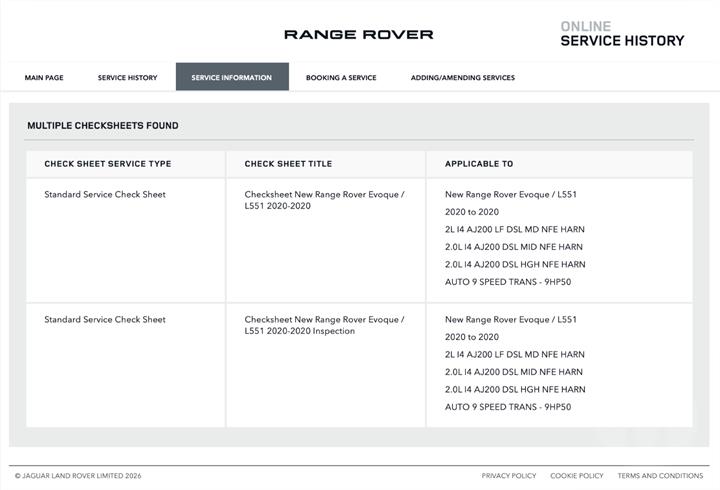
Task: Click the Check Sheet Service Type header
Action: pos(108,164)
